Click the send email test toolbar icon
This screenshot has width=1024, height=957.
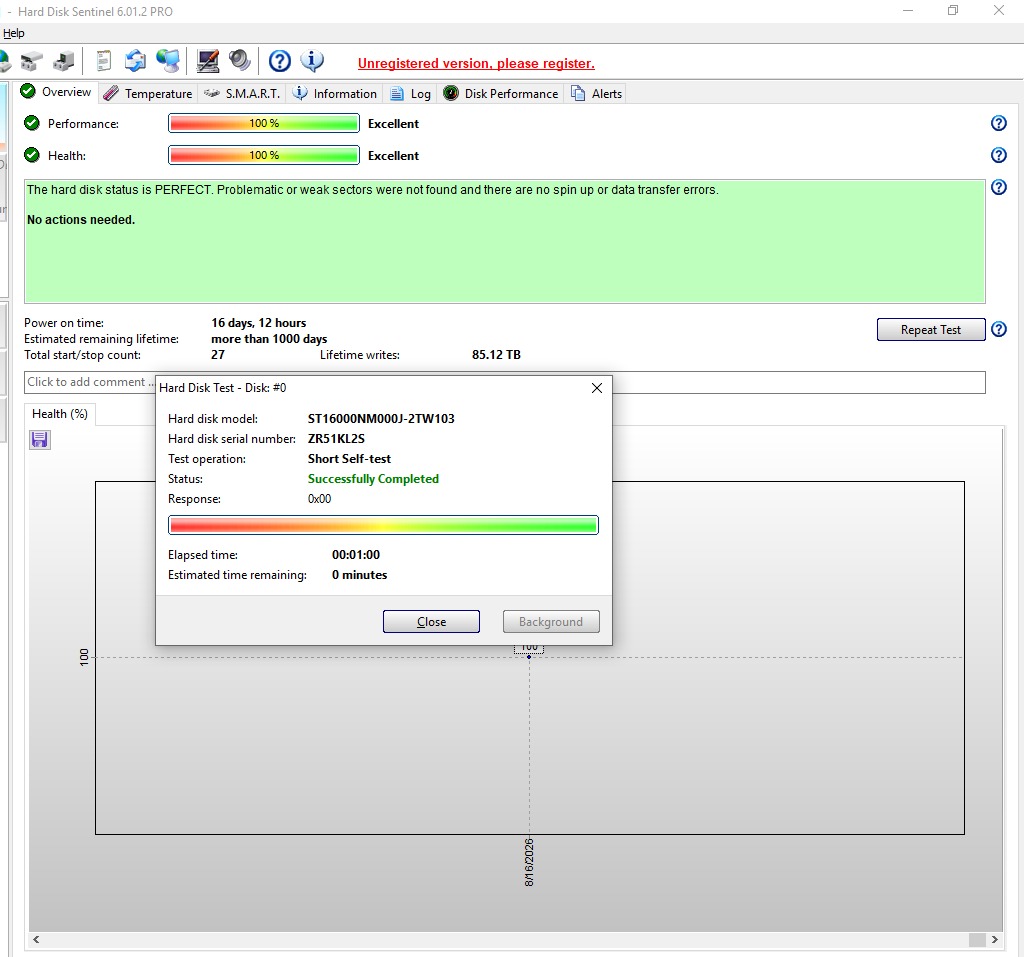pos(135,61)
